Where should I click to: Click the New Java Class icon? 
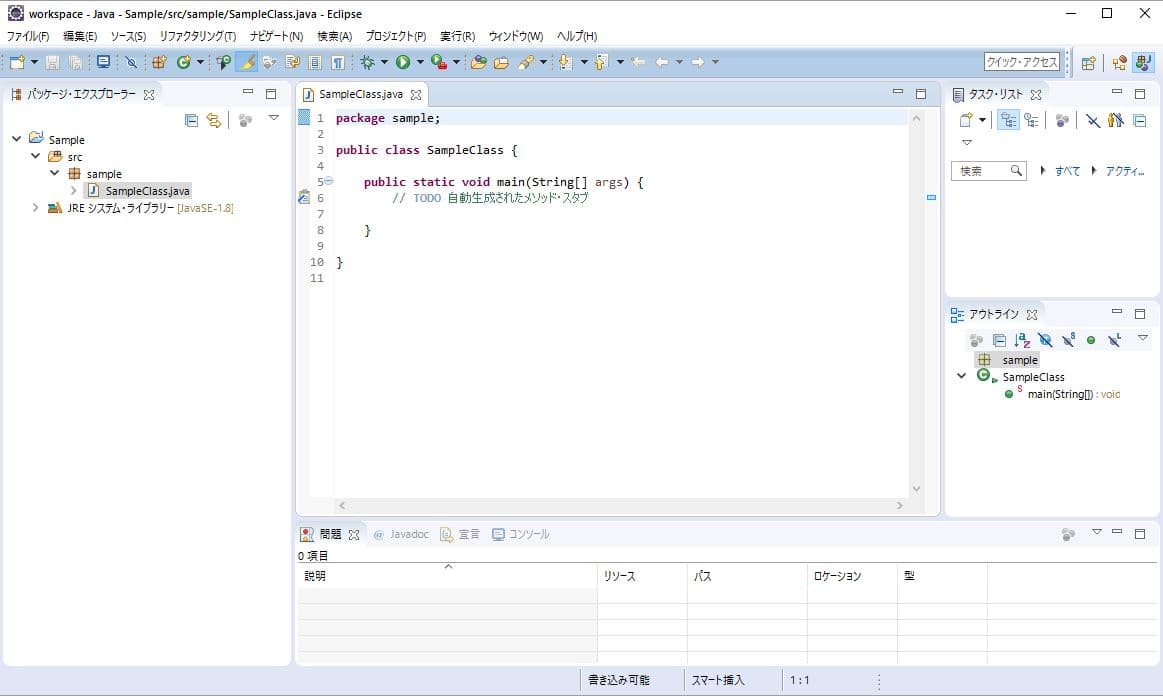(183, 62)
